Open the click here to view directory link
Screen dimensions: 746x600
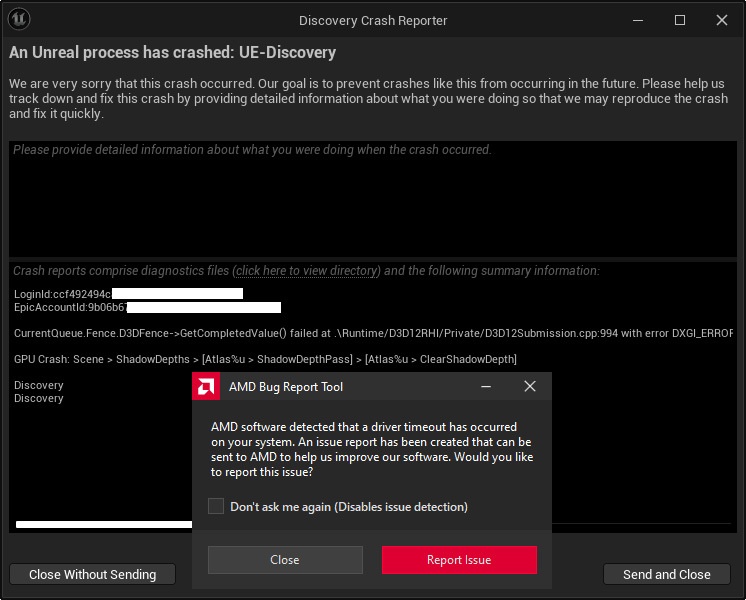coord(306,271)
